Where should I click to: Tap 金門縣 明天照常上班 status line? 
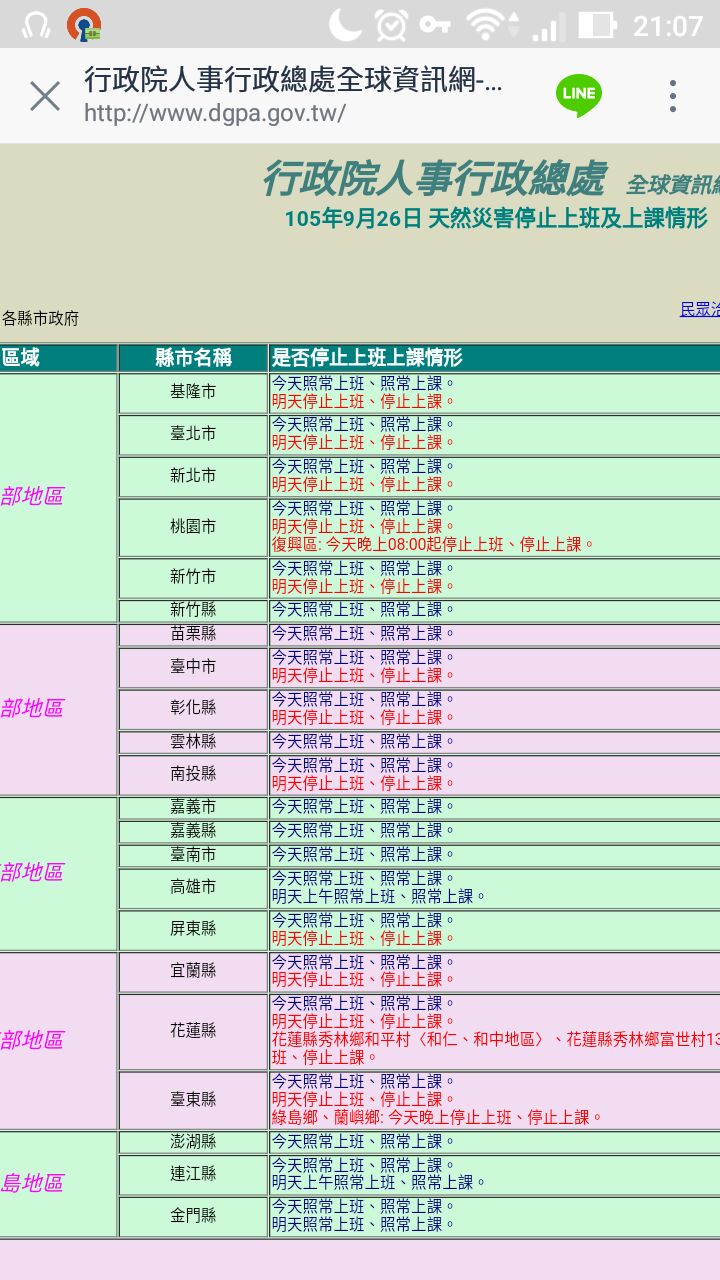point(364,1225)
